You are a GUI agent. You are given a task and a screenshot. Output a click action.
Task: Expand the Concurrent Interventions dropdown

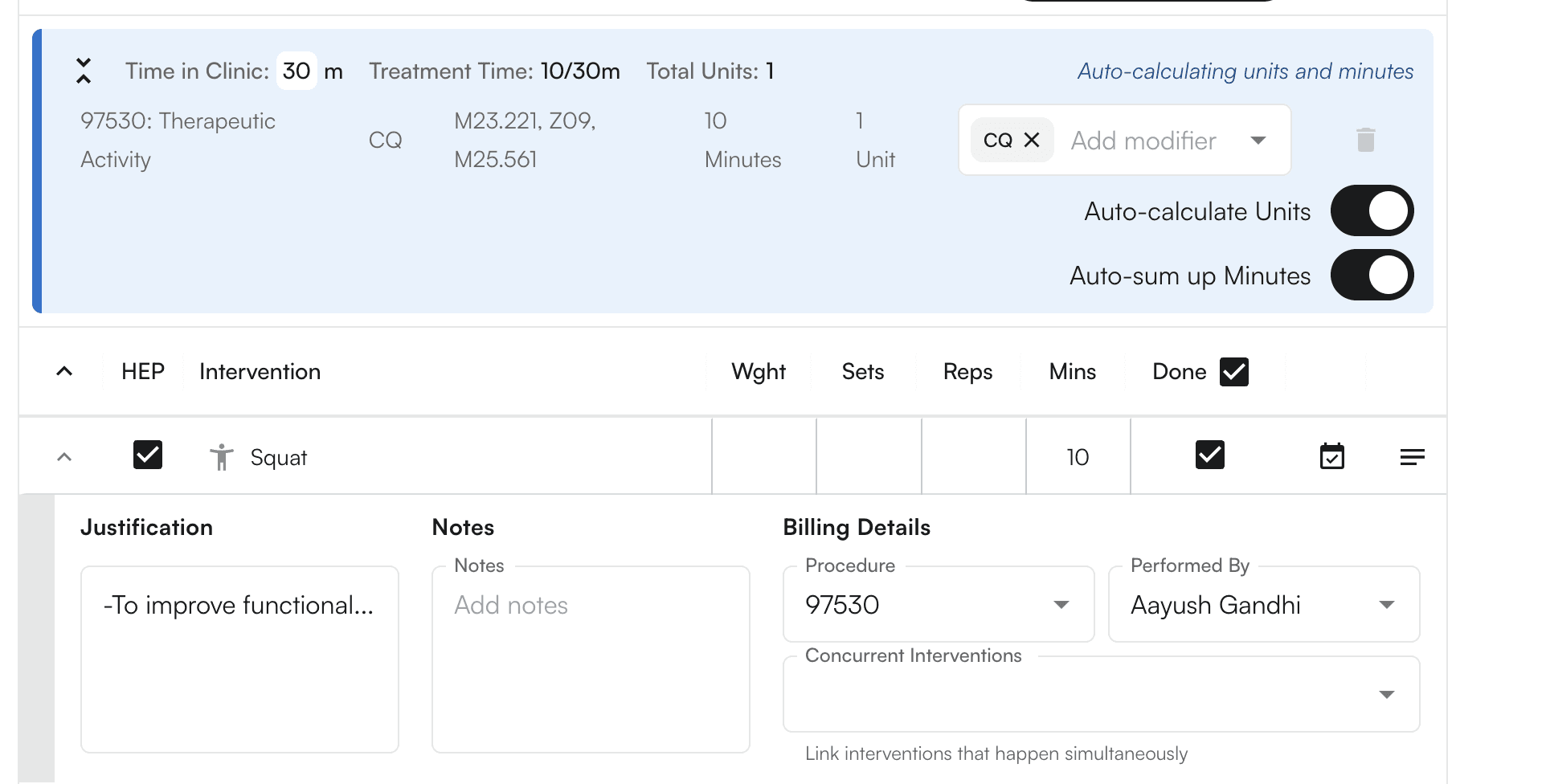tap(1386, 695)
